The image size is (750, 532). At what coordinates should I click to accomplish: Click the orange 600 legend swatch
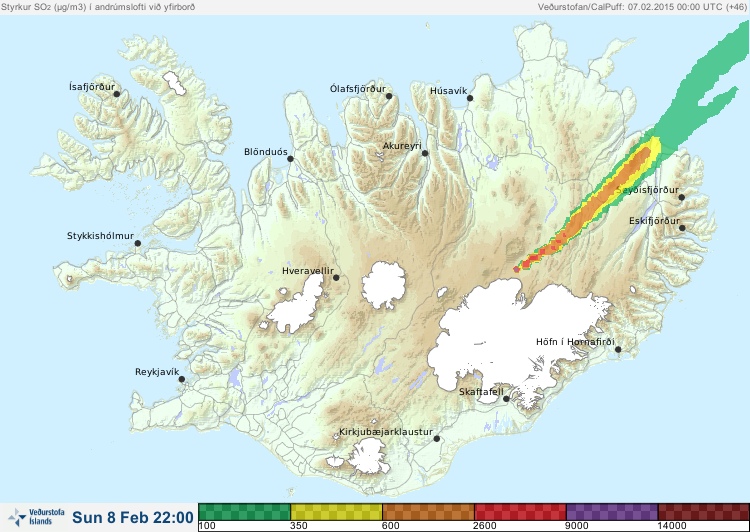click(428, 512)
